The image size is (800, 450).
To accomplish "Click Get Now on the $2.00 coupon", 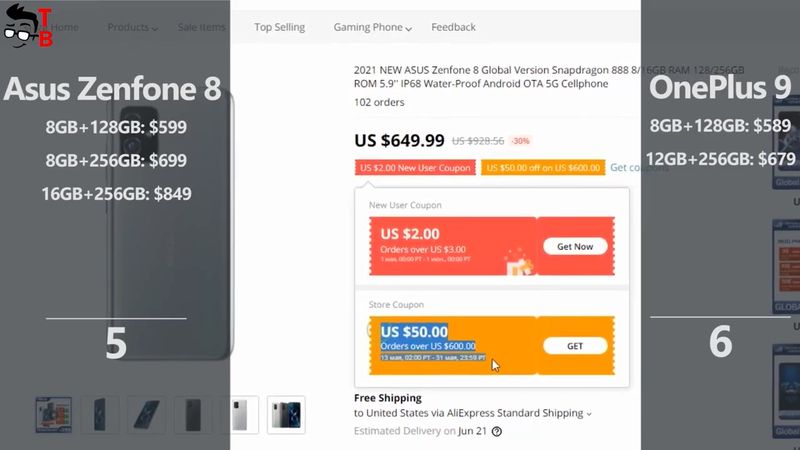I will [x=575, y=246].
